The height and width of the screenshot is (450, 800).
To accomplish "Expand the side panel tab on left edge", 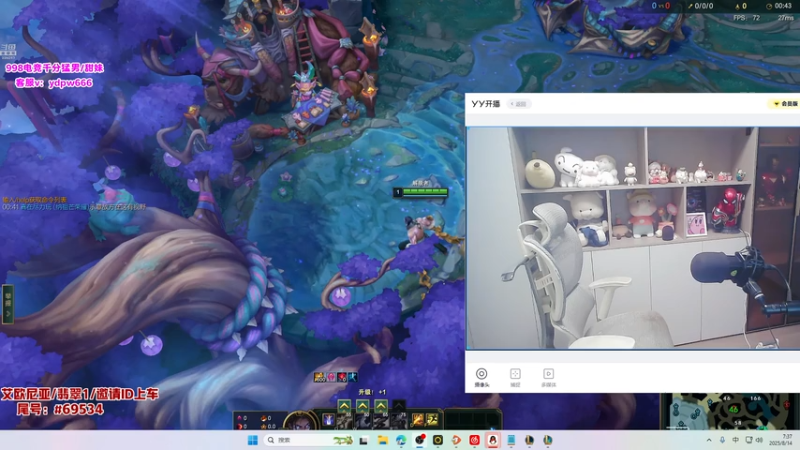I will 8,304.
